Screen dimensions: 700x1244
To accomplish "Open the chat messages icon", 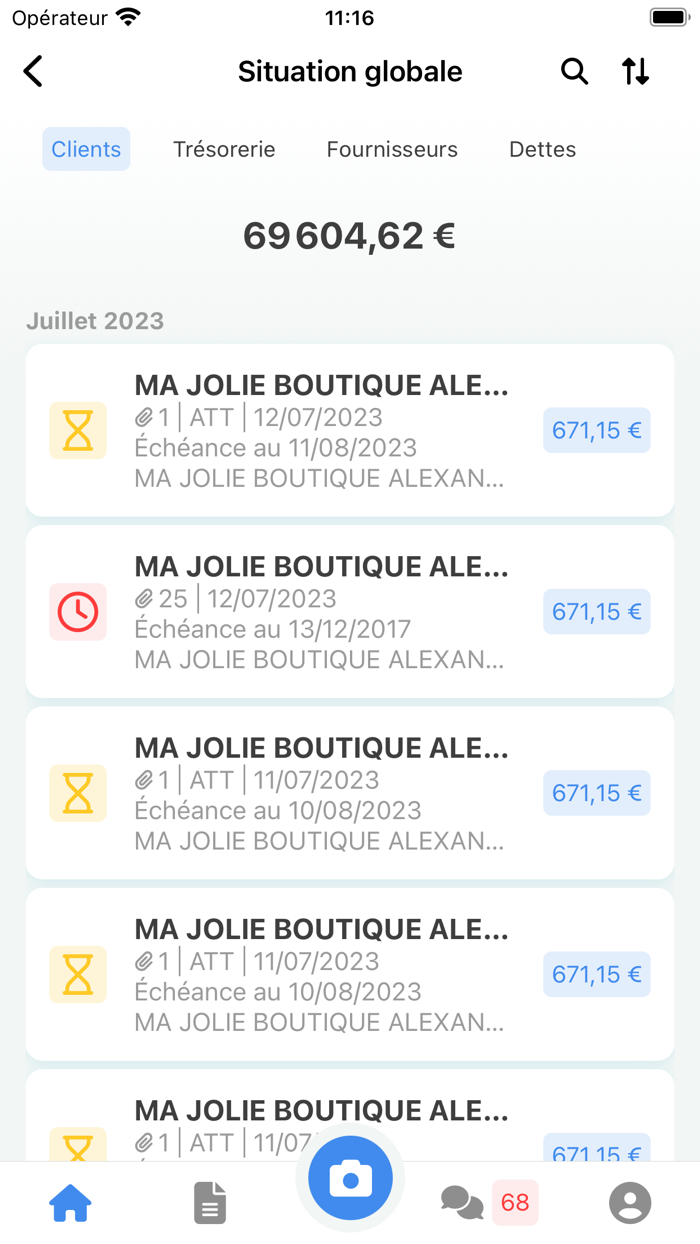I will pyautogui.click(x=461, y=1203).
